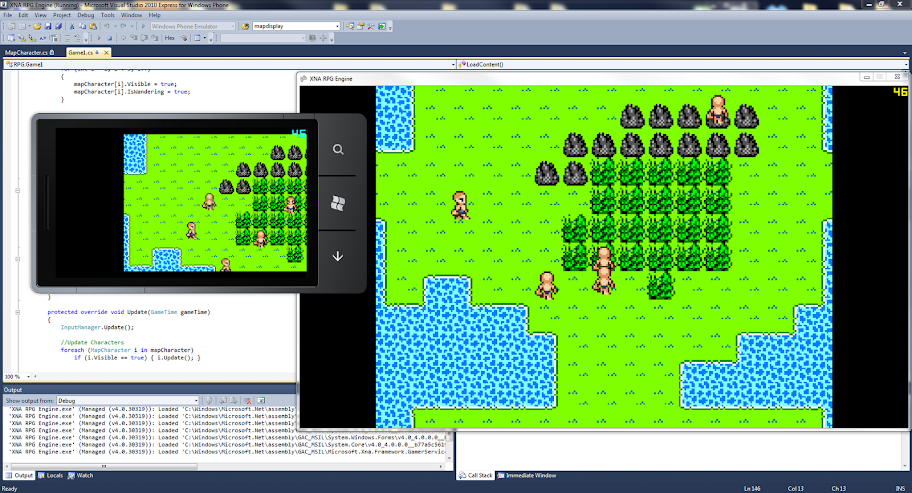Open the Edit menu
The image size is (912, 493).
pyautogui.click(x=23, y=15)
